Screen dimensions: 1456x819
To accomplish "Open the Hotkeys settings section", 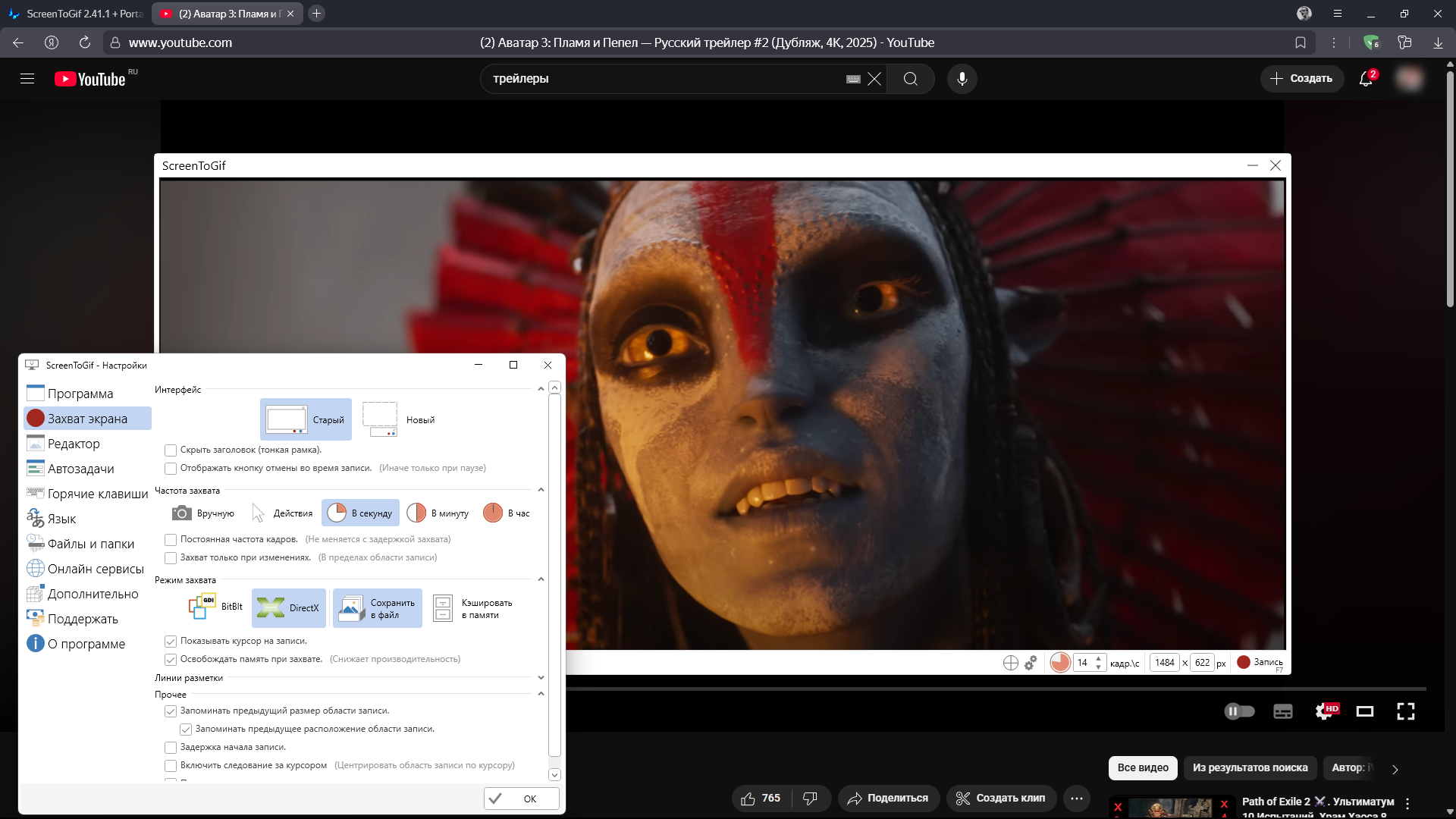I will point(97,494).
